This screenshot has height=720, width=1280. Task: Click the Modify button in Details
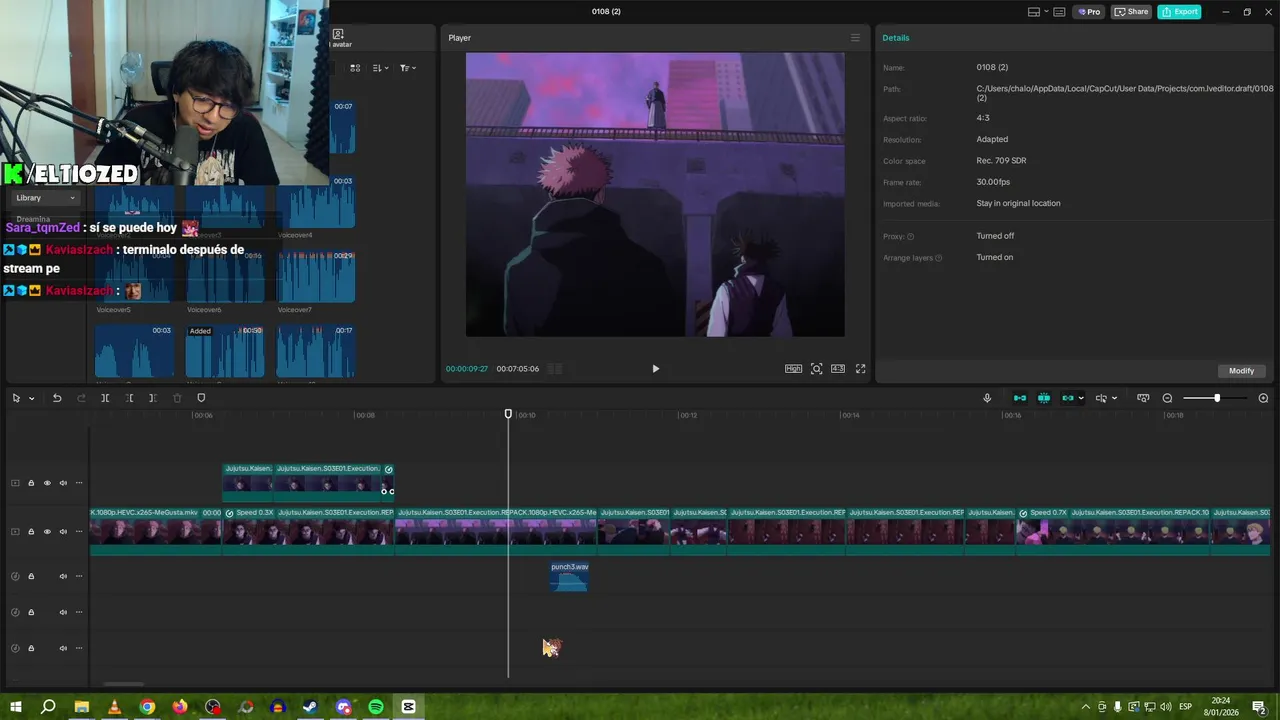[x=1241, y=371]
